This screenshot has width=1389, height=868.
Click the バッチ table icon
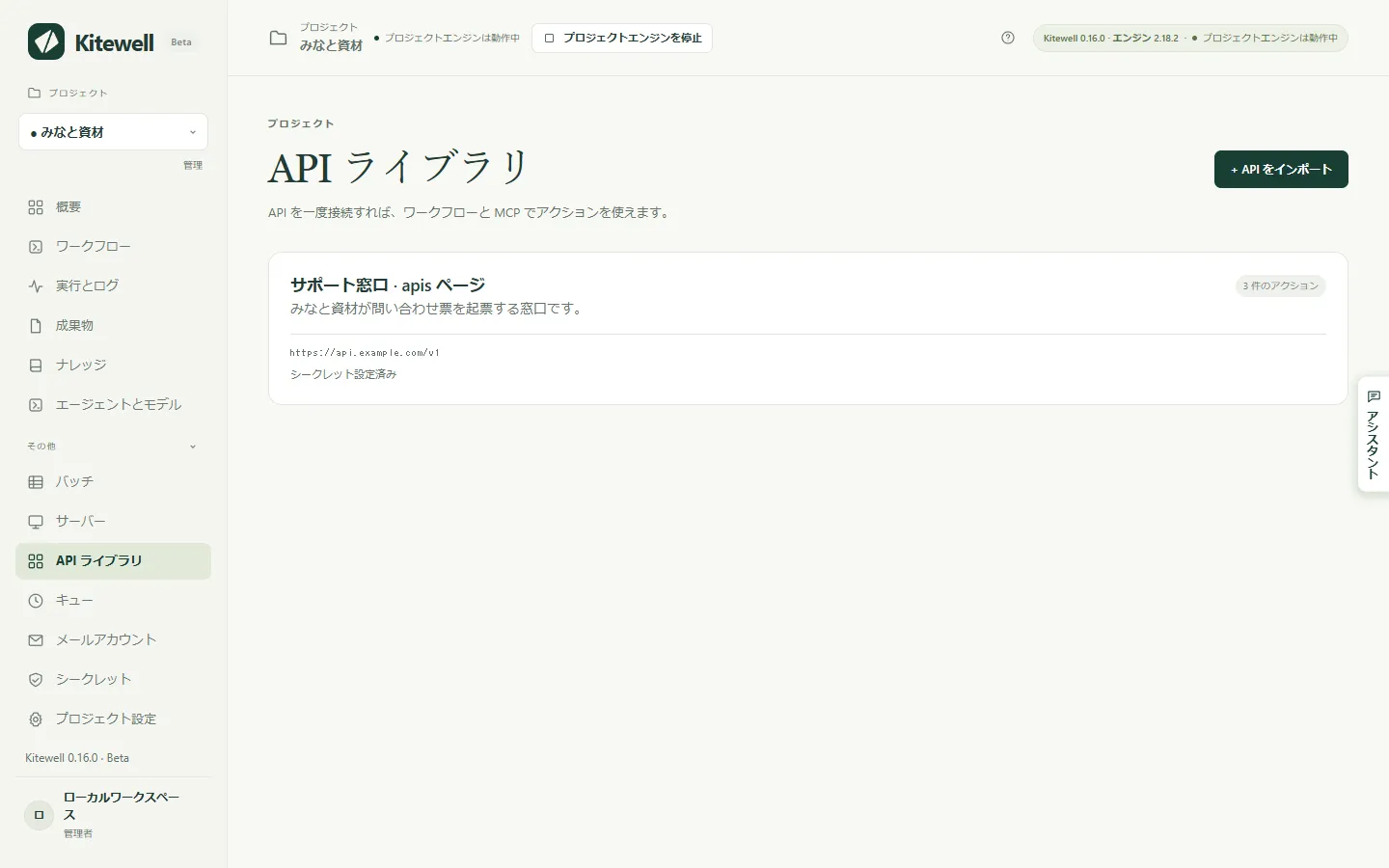(36, 482)
